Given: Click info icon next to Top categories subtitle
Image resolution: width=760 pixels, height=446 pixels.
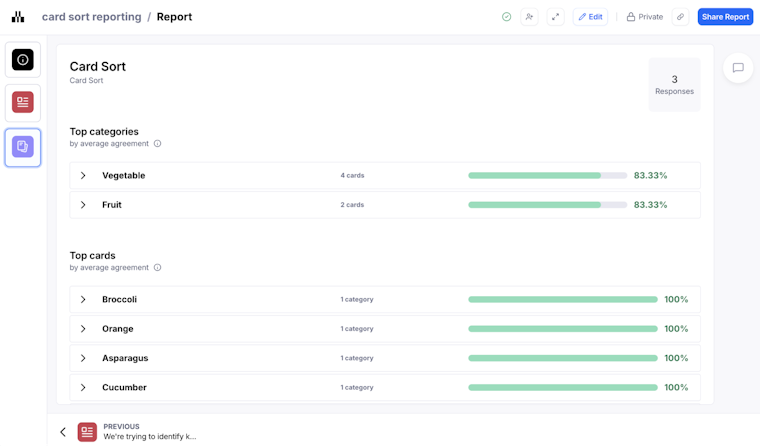Looking at the screenshot, I should coord(158,143).
